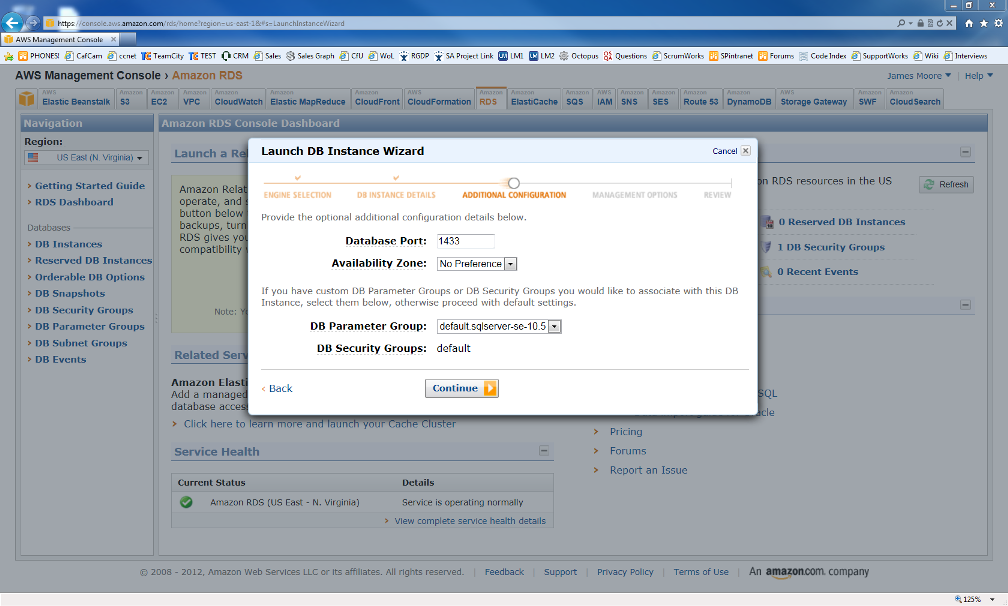Open the TeamCity bookmark
The image size is (1008, 606).
162,56
